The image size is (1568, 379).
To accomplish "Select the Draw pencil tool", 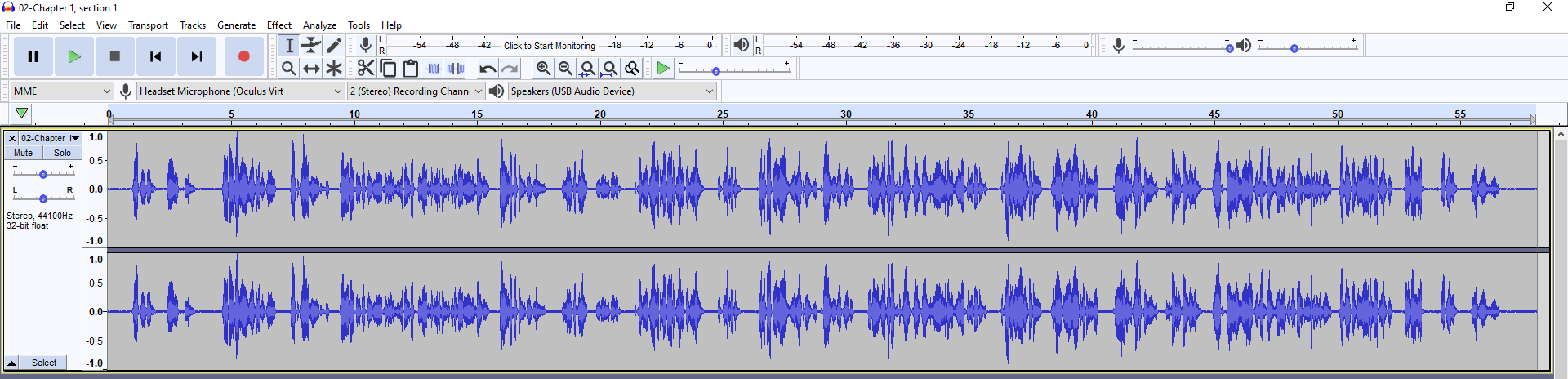I will coord(333,46).
